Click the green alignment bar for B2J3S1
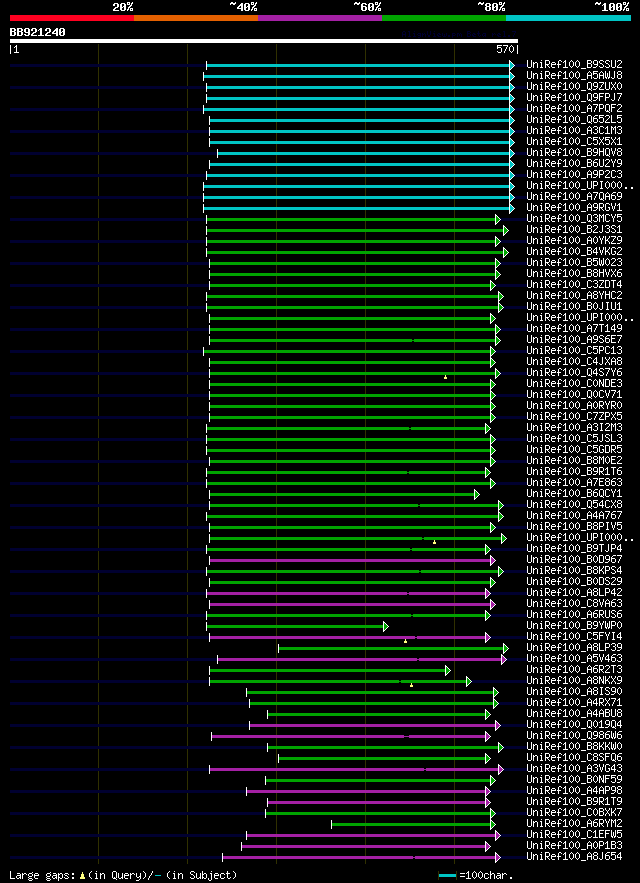640x883 pixels. (x=355, y=230)
